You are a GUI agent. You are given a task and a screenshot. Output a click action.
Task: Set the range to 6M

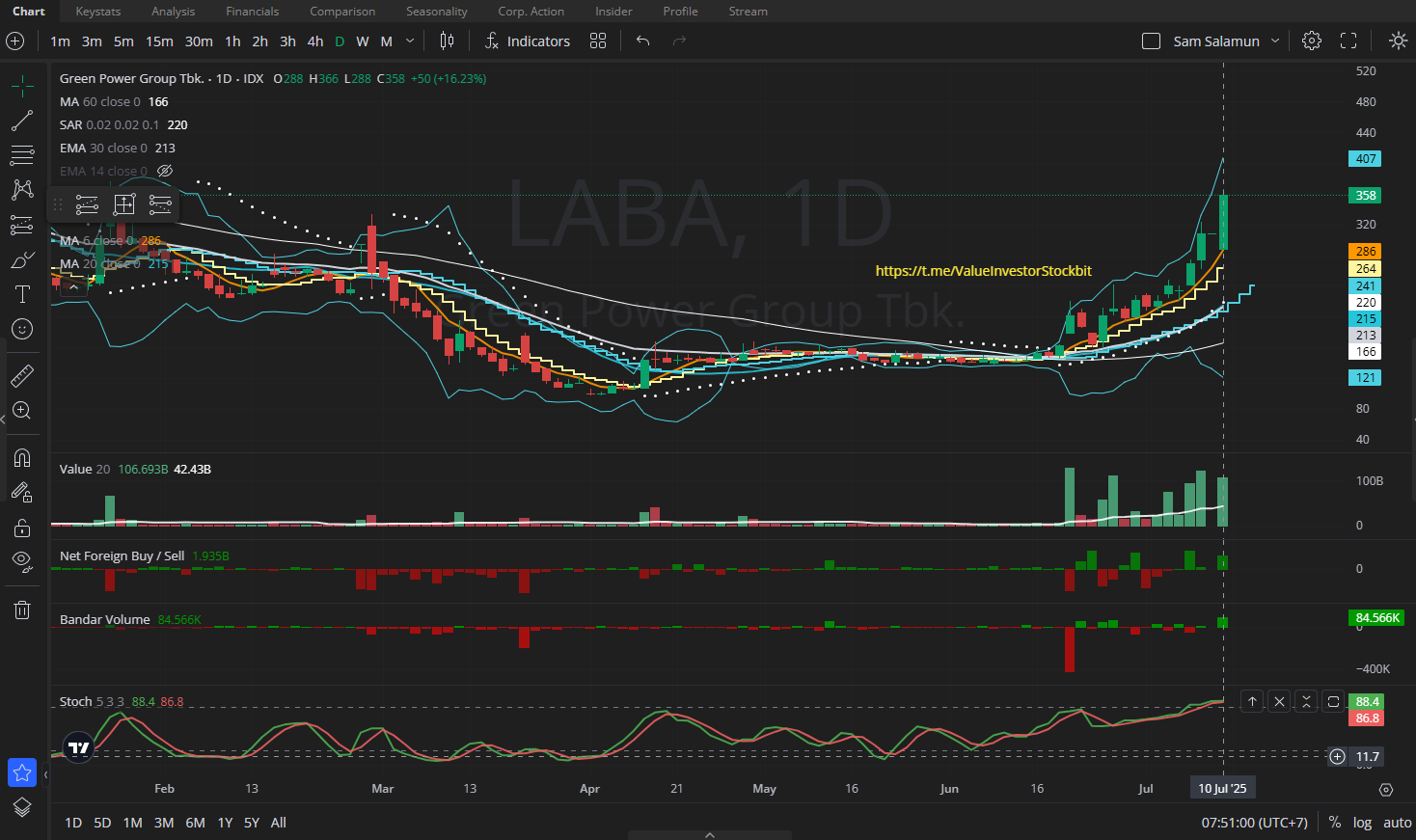coord(195,823)
